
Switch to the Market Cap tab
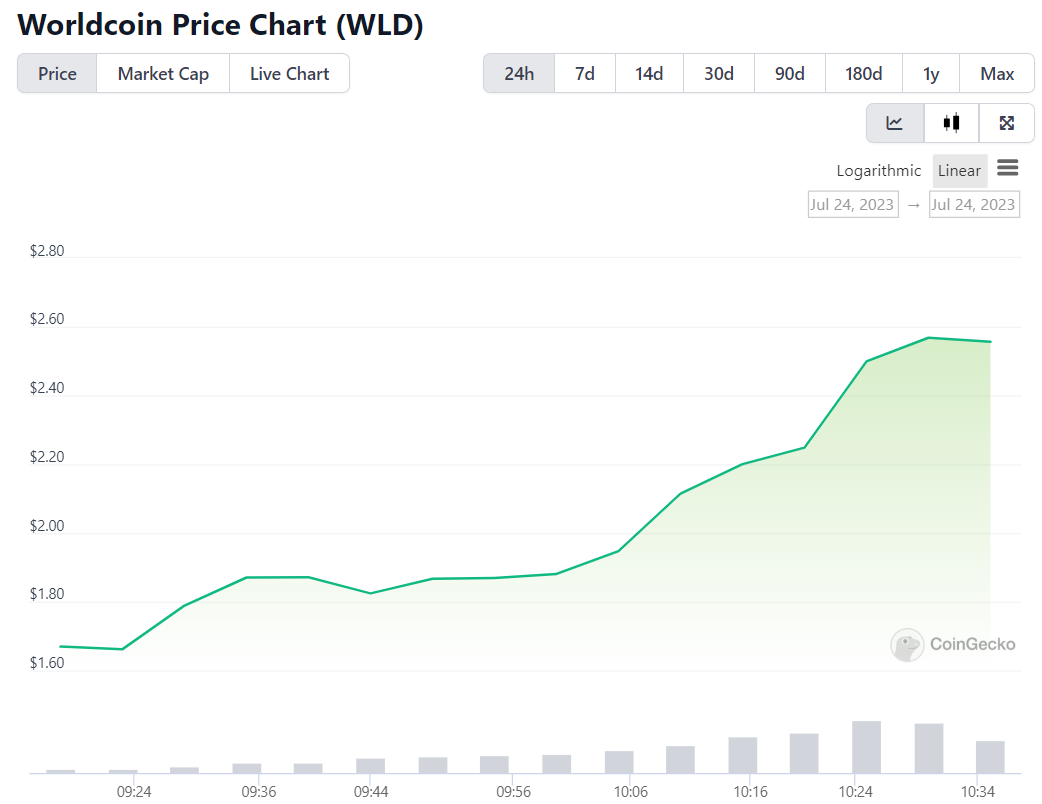(162, 73)
